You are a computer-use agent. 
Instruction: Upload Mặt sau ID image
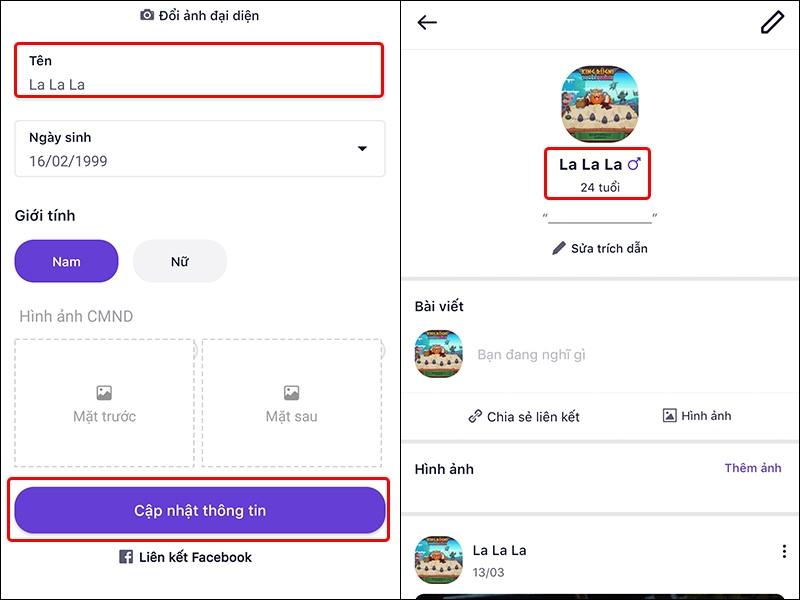point(291,403)
